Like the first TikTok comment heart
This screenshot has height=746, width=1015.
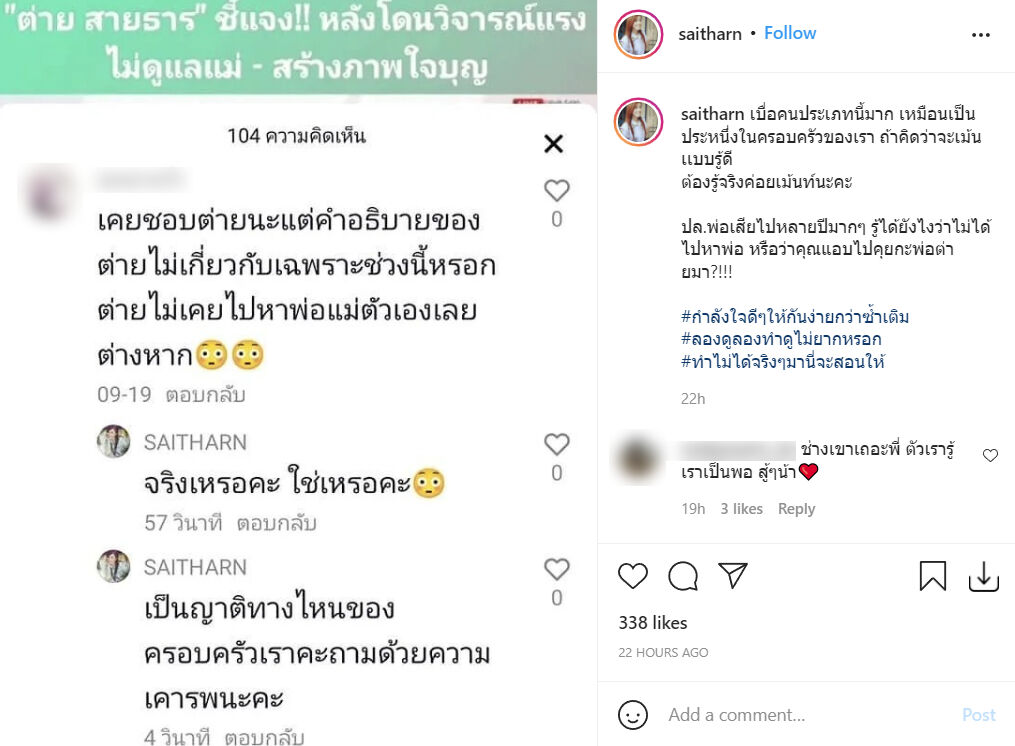coord(557,190)
